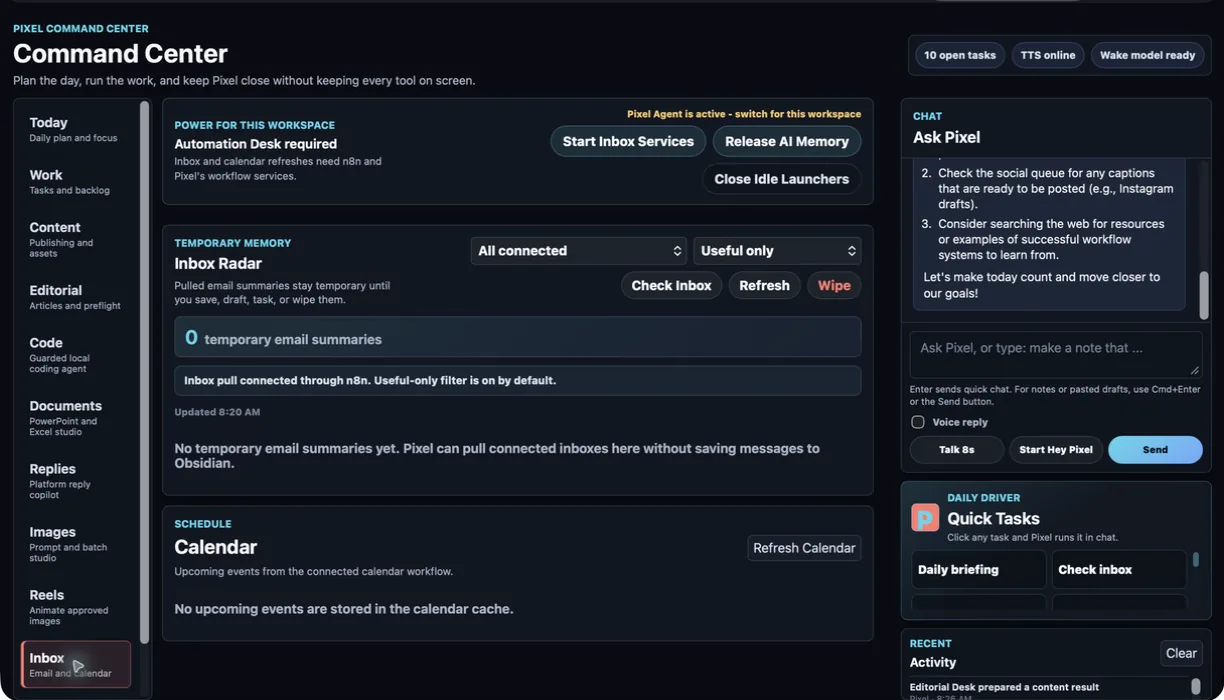Image resolution: width=1224 pixels, height=700 pixels.
Task: Clear the recent activity list
Action: [1181, 653]
